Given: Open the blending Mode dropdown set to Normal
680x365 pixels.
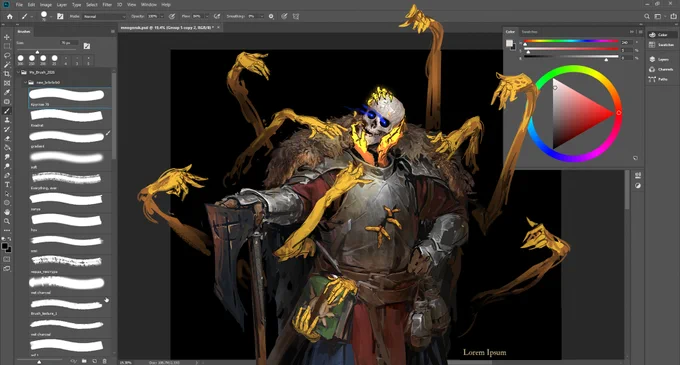Looking at the screenshot, I should tap(104, 16).
